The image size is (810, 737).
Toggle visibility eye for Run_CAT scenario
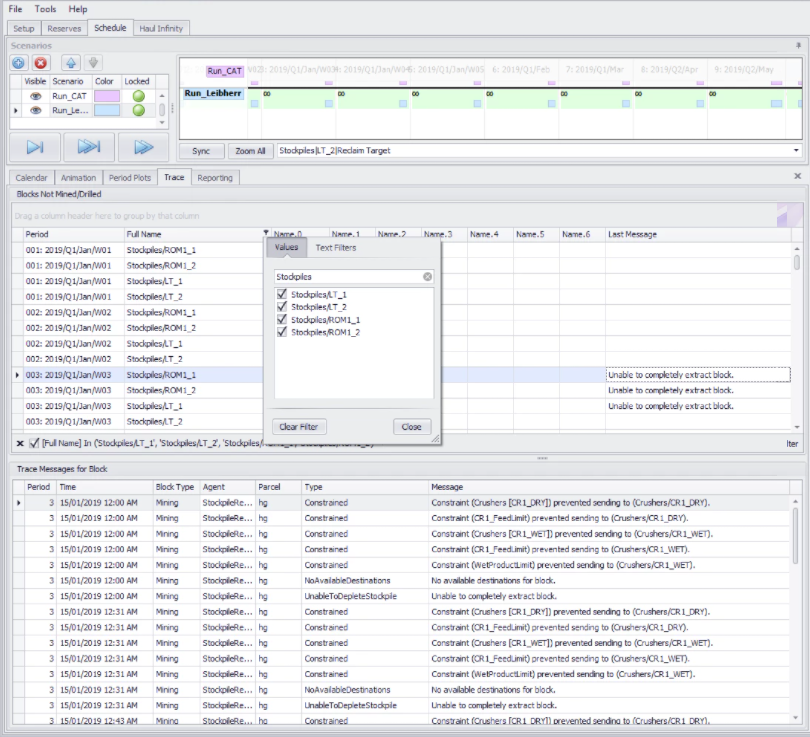(x=35, y=96)
